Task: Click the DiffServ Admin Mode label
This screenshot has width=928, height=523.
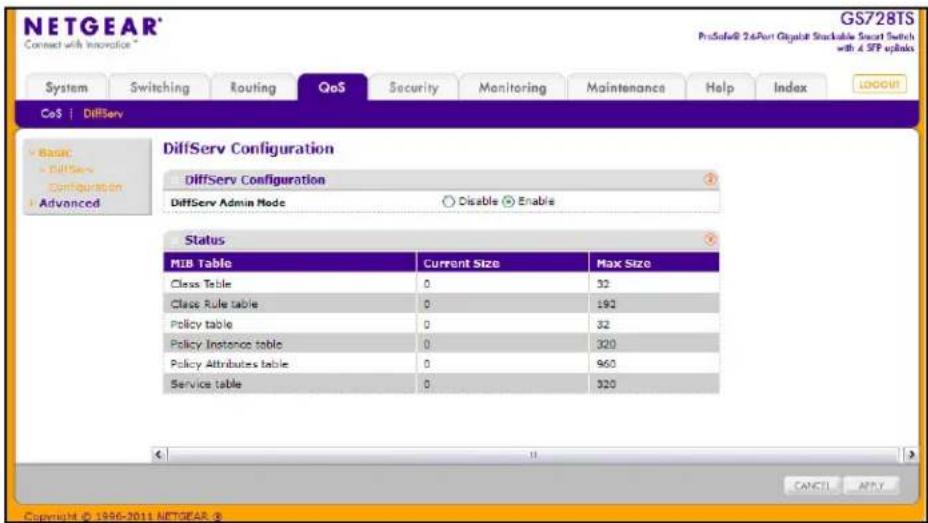Action: pos(228,202)
